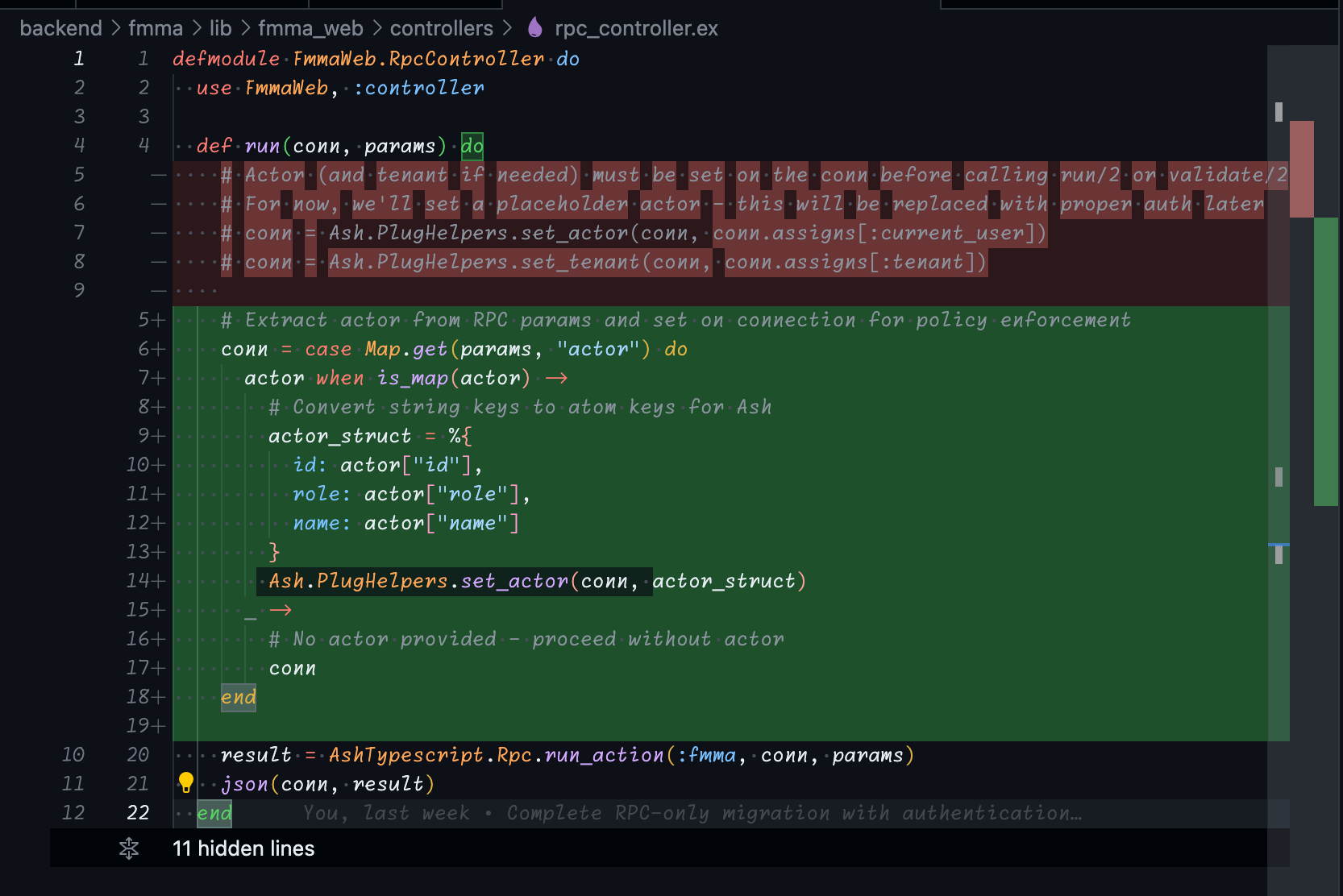Open the rpc_controller.ex breadcrumb item

636,28
